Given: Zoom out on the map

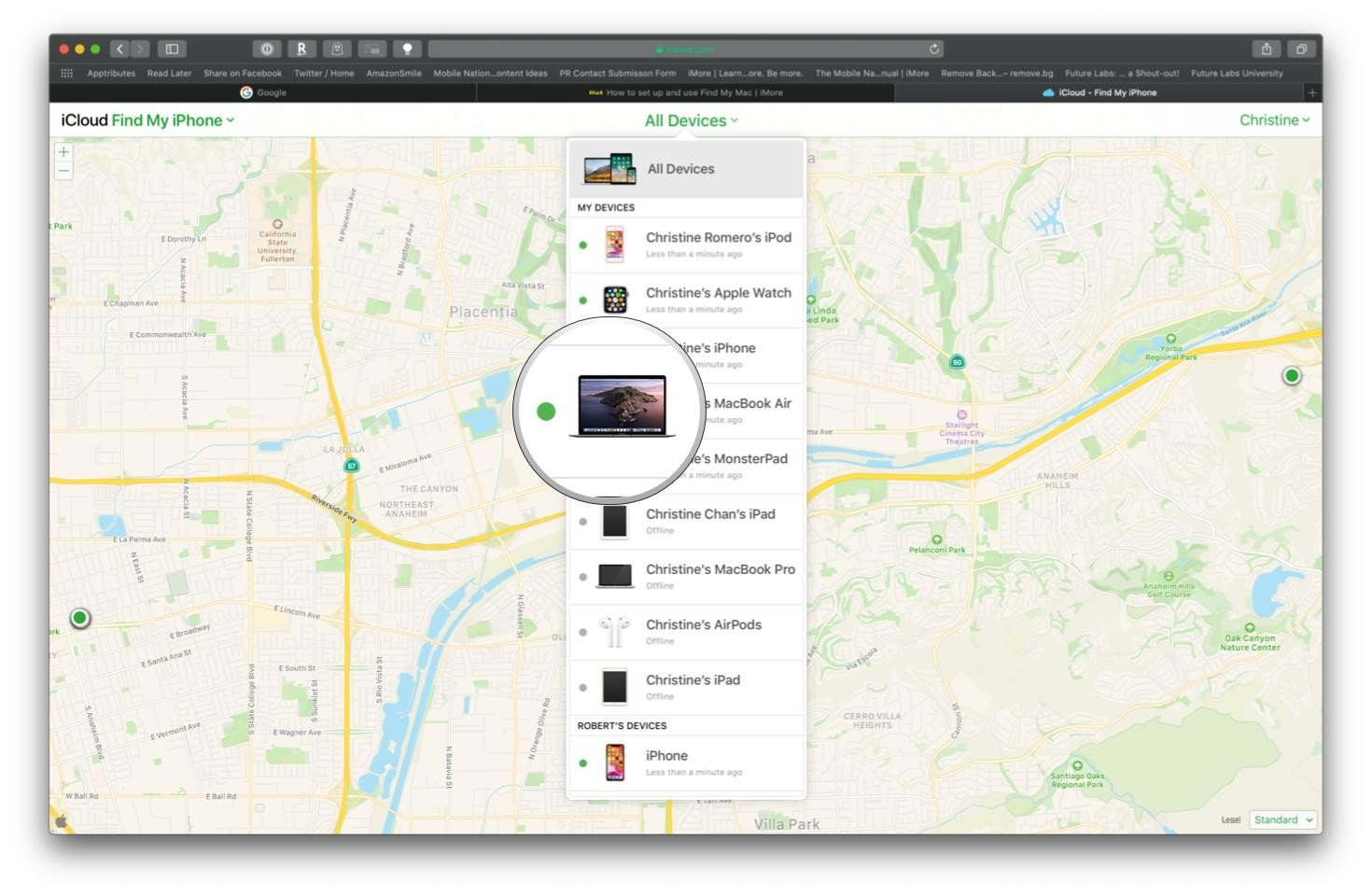Looking at the screenshot, I should tap(63, 171).
